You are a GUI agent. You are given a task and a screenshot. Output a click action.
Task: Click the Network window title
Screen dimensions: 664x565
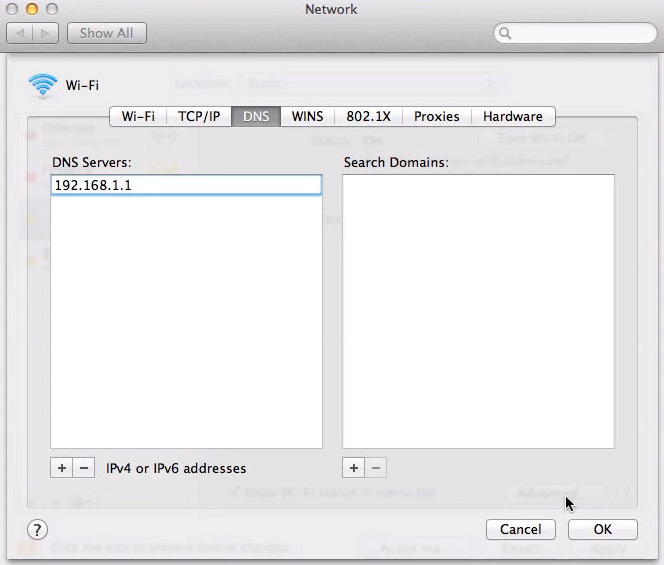point(331,9)
